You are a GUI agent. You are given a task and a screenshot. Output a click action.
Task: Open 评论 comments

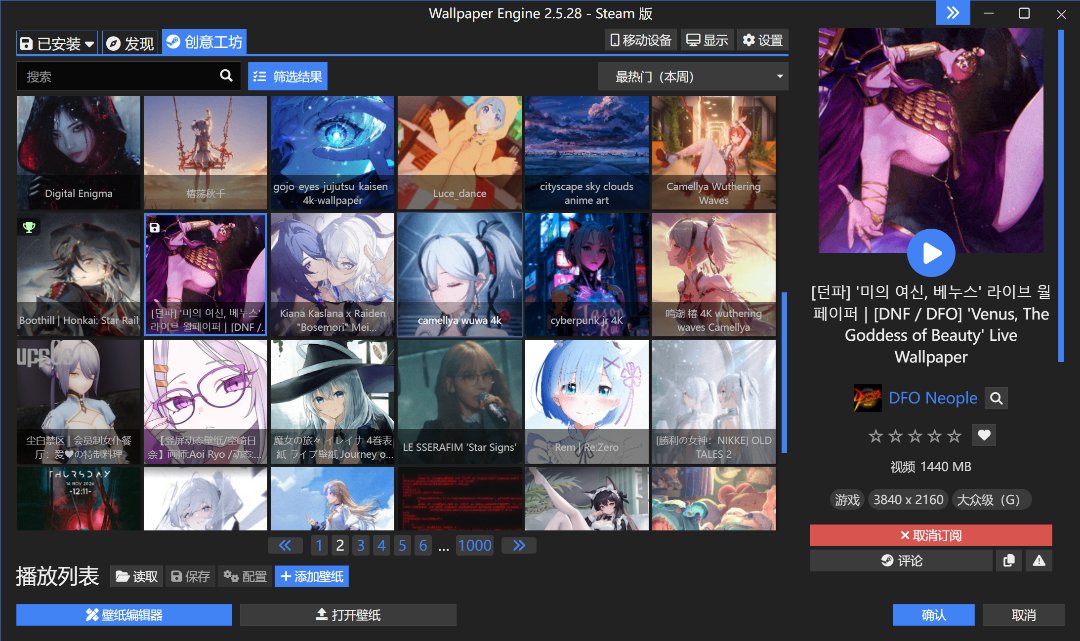point(901,560)
